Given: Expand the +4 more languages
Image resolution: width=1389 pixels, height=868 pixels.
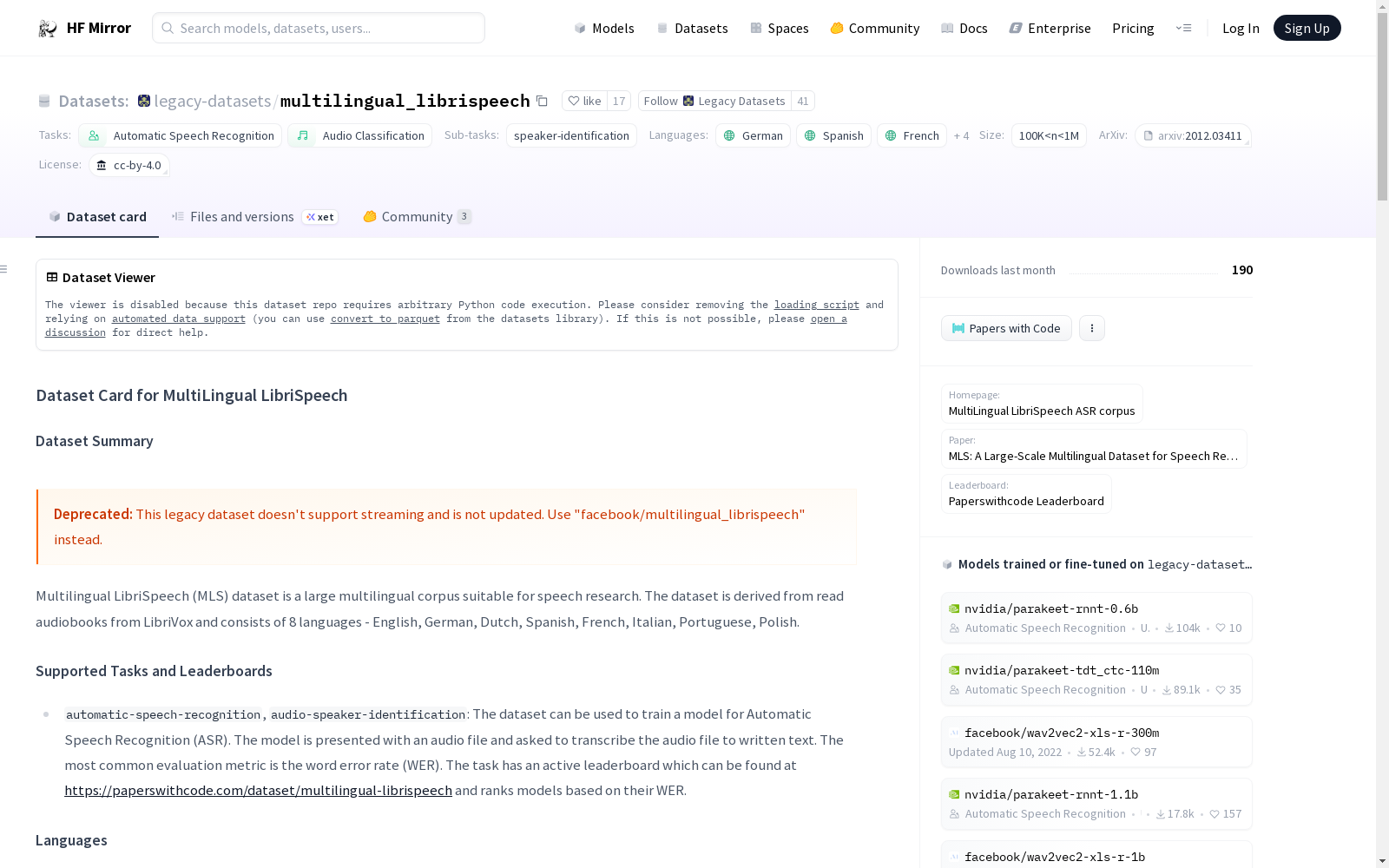Looking at the screenshot, I should point(961,135).
